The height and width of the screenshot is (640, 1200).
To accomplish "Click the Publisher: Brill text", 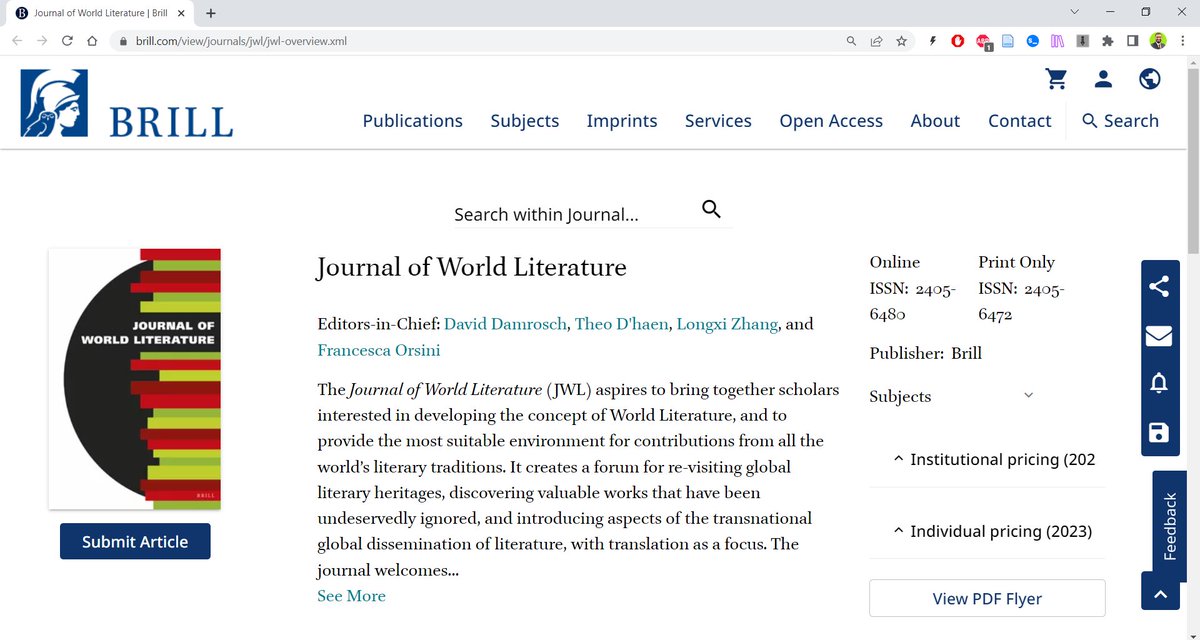I will tap(926, 353).
